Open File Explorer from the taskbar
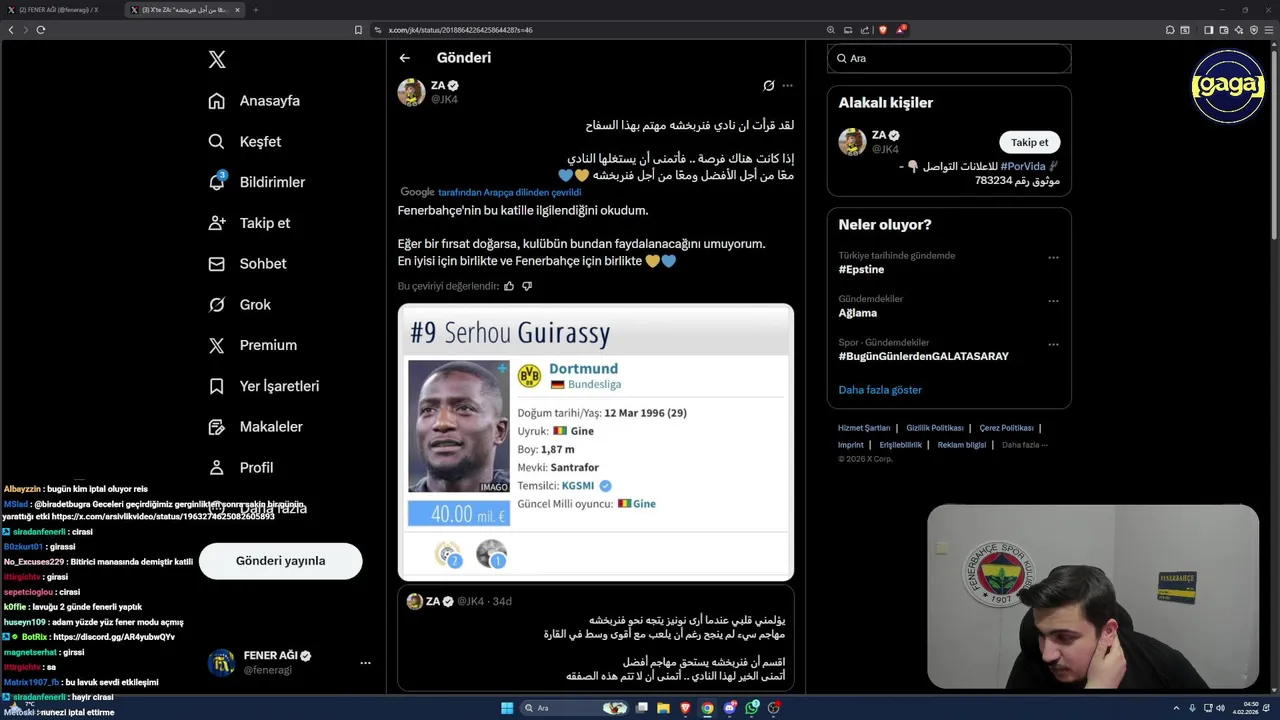1280x720 pixels. 663,708
